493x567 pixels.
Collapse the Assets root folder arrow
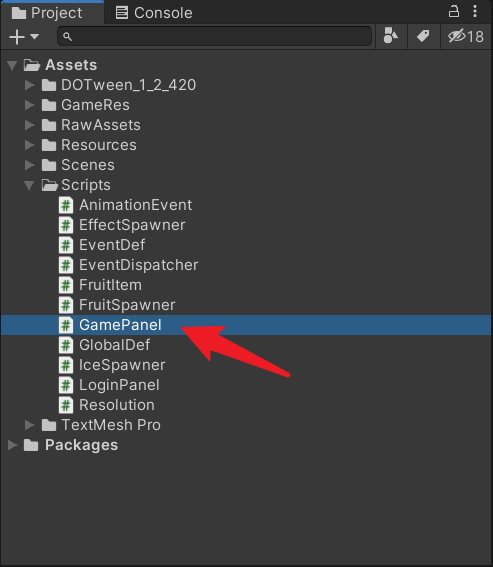click(x=12, y=65)
